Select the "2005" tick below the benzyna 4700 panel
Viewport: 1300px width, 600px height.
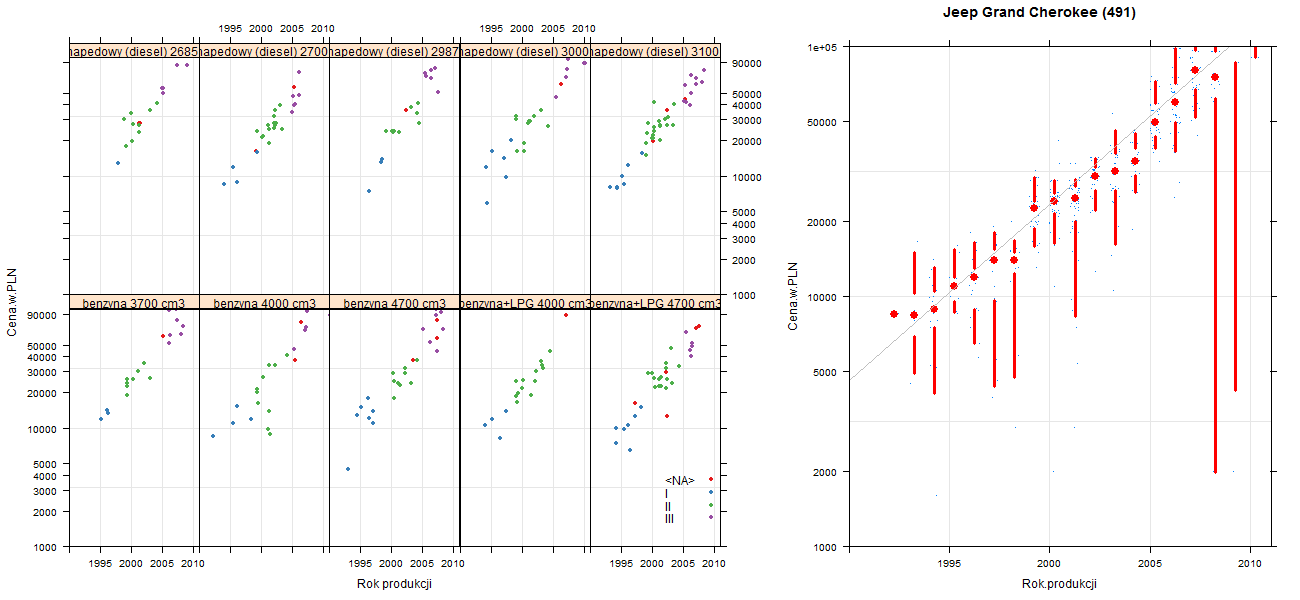(x=423, y=565)
